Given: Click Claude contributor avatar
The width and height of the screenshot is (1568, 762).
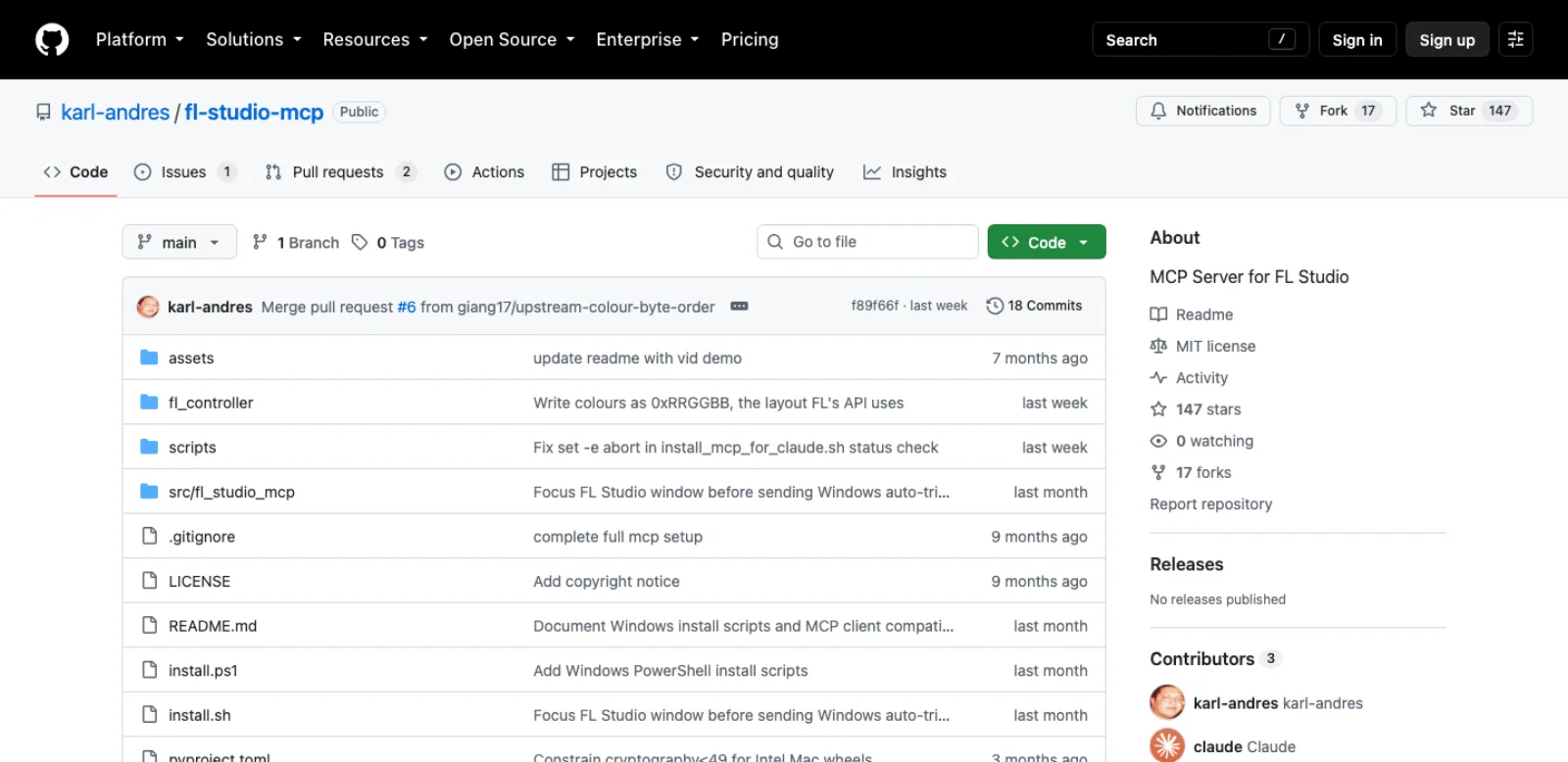Looking at the screenshot, I should point(1167,745).
